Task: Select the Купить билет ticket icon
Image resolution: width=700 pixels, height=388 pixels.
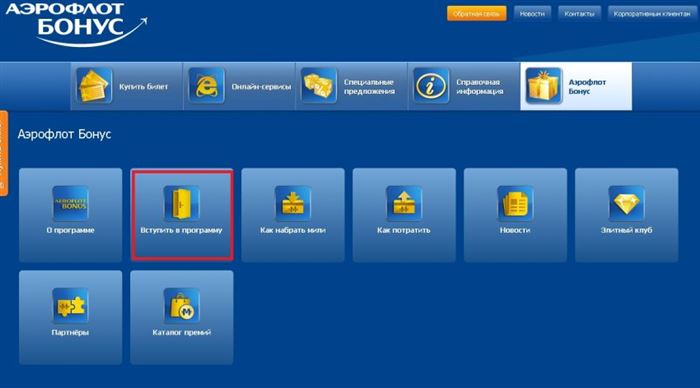Action: (x=94, y=86)
